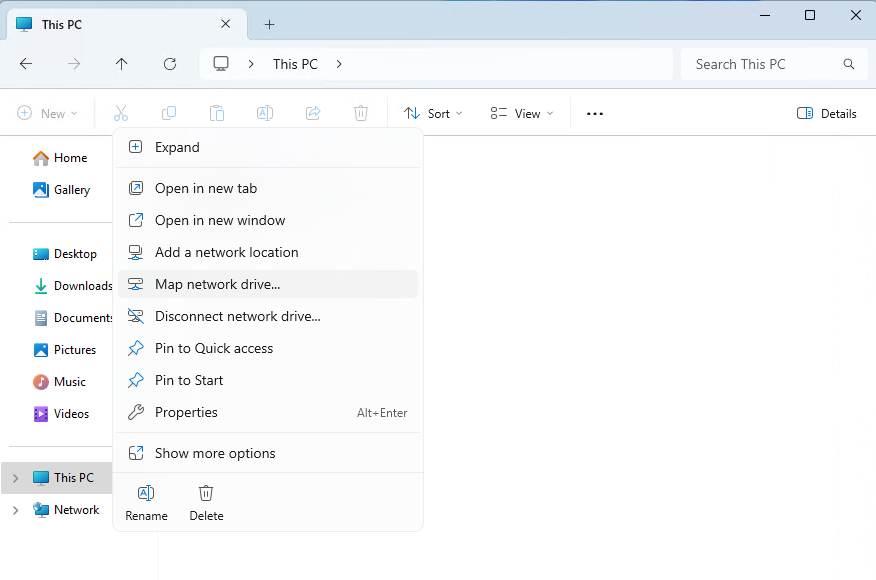The width and height of the screenshot is (876, 580).
Task: Choose Open in new tab
Action: click(x=206, y=188)
